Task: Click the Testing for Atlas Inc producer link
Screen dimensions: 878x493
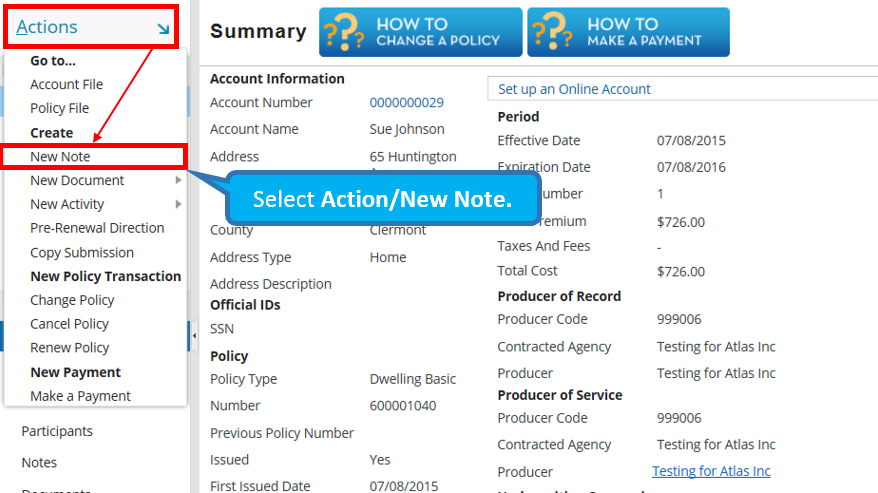Action: (711, 471)
